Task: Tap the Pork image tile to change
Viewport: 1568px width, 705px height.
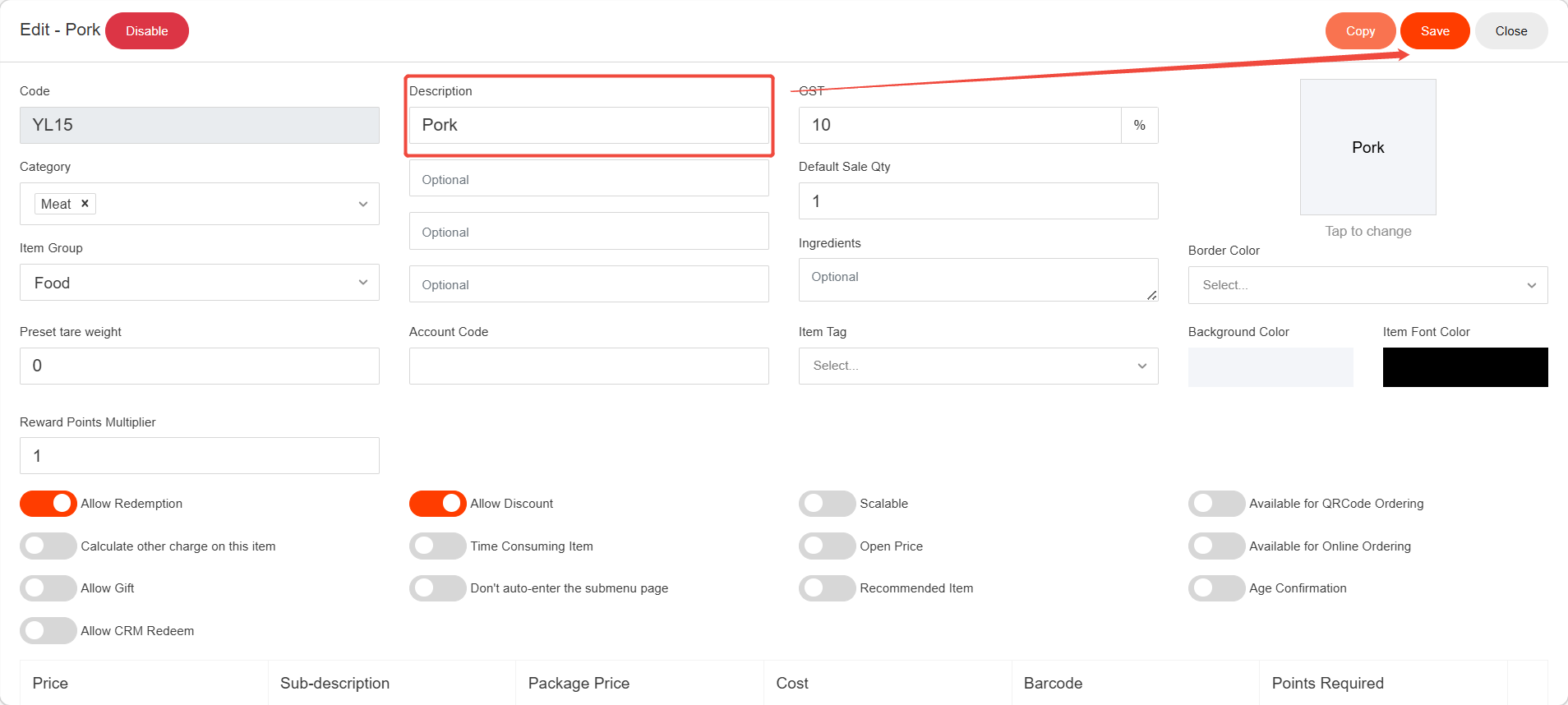Action: pyautogui.click(x=1367, y=148)
